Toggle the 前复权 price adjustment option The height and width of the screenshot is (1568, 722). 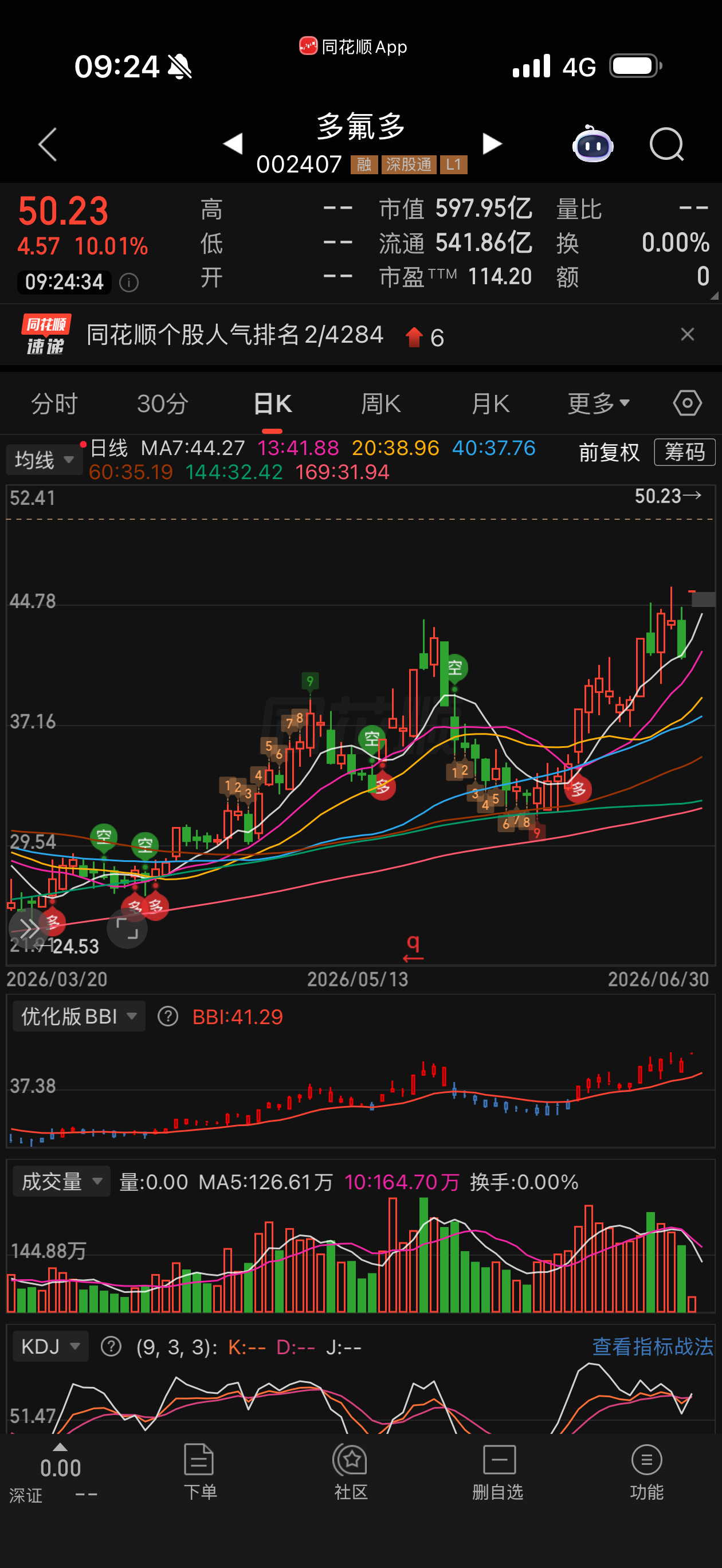pyautogui.click(x=609, y=452)
